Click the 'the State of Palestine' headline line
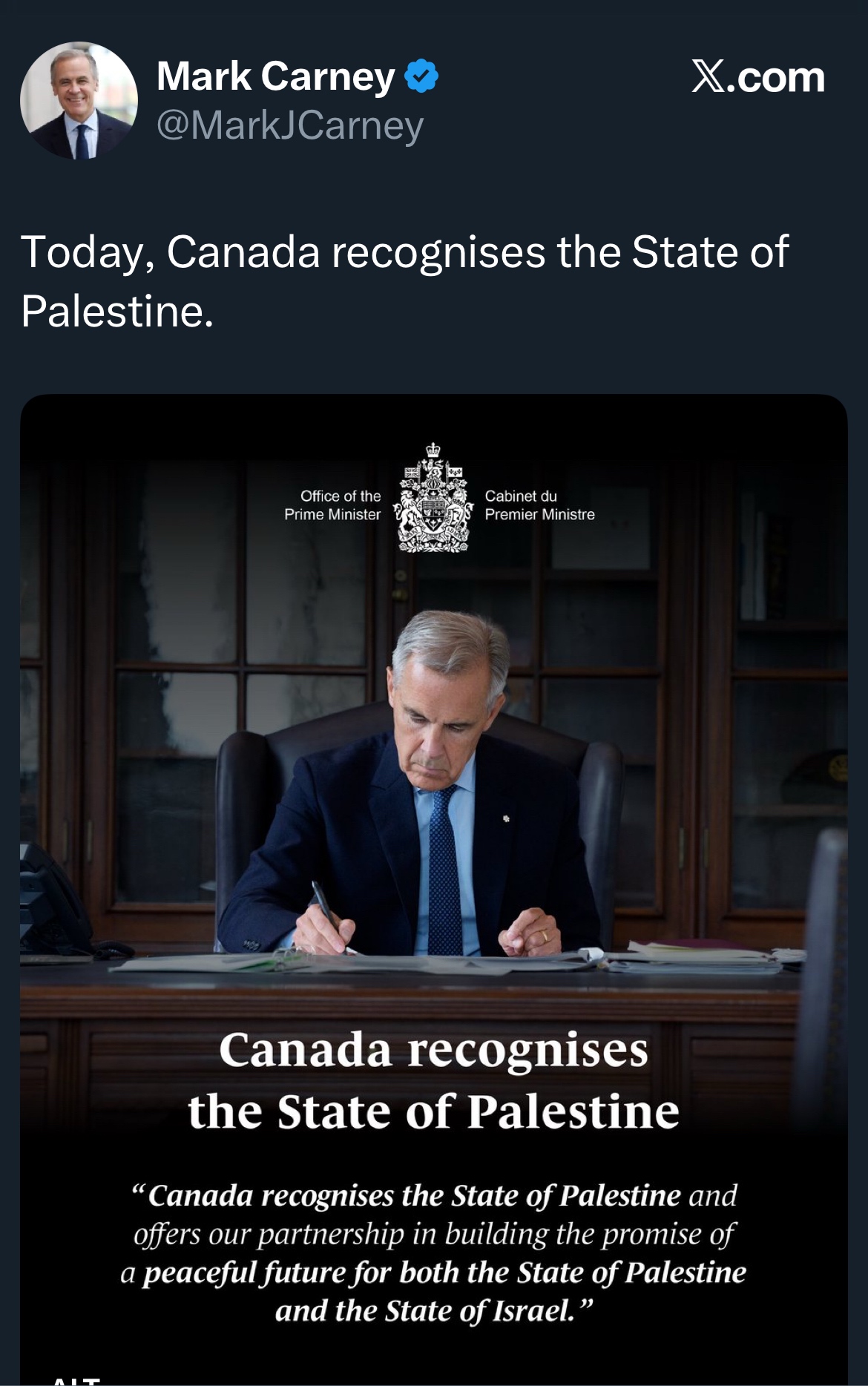Screen dimensions: 868x1386 (433, 1111)
